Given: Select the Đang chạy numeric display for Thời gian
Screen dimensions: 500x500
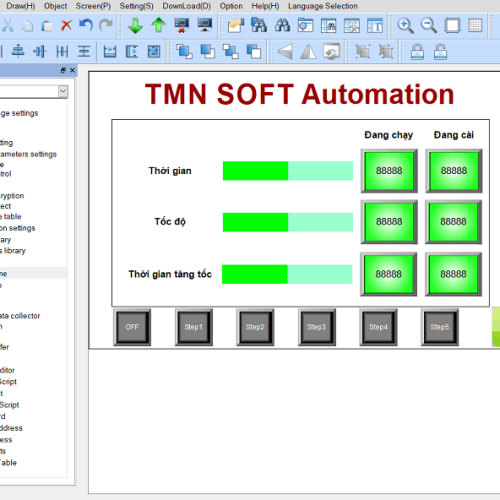Looking at the screenshot, I should coord(389,171).
